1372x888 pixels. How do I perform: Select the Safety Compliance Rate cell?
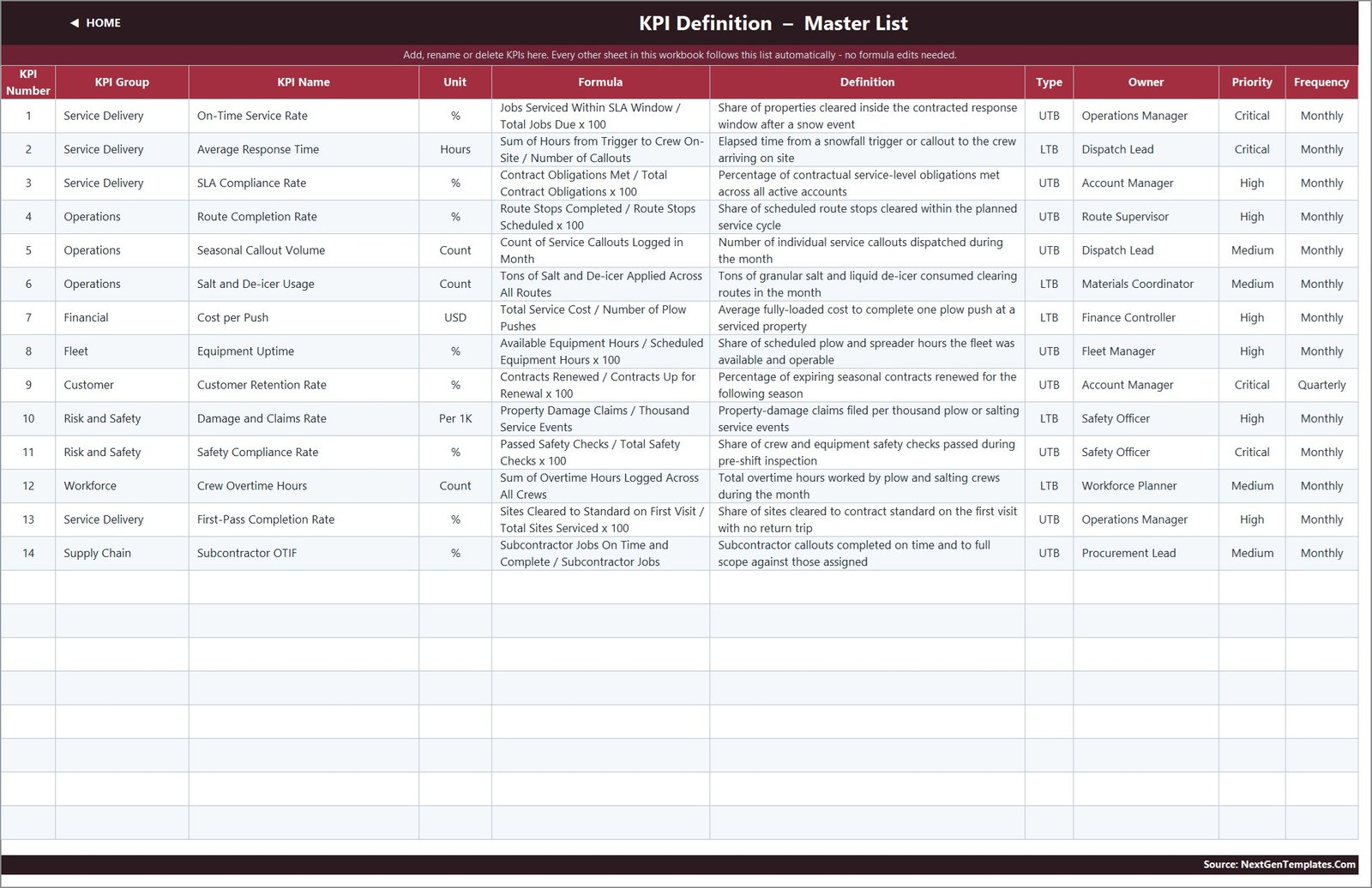tap(304, 452)
